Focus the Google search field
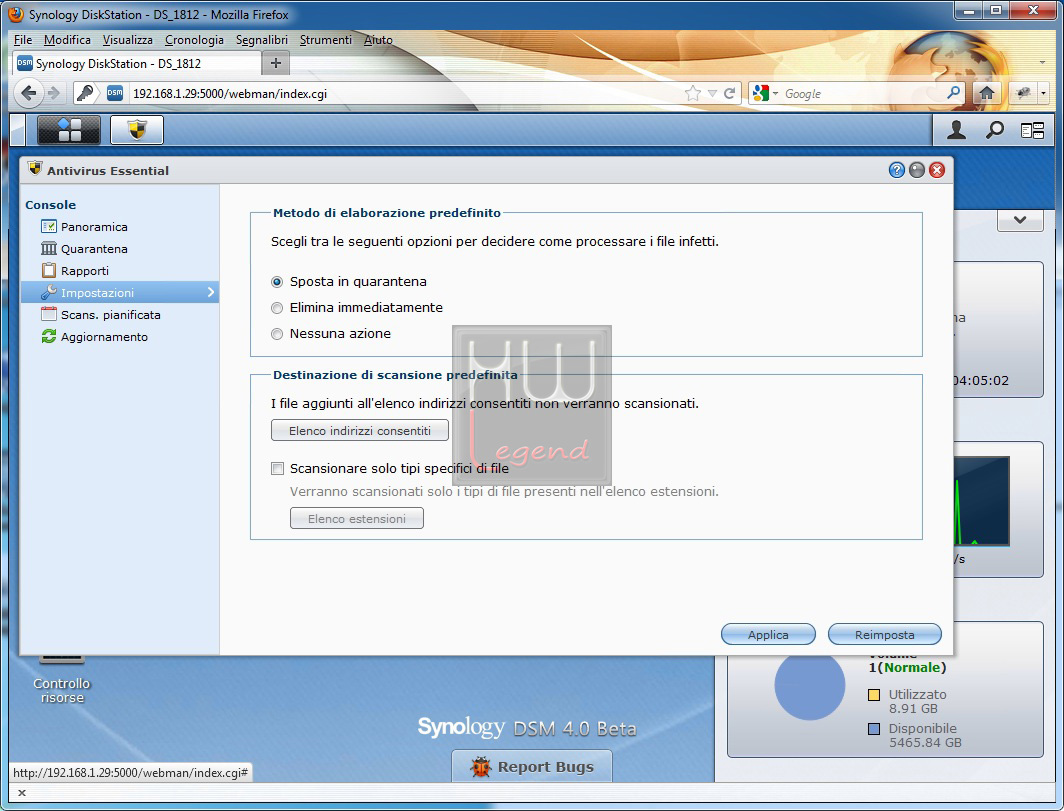Viewport: 1064px width, 811px height. pos(863,94)
